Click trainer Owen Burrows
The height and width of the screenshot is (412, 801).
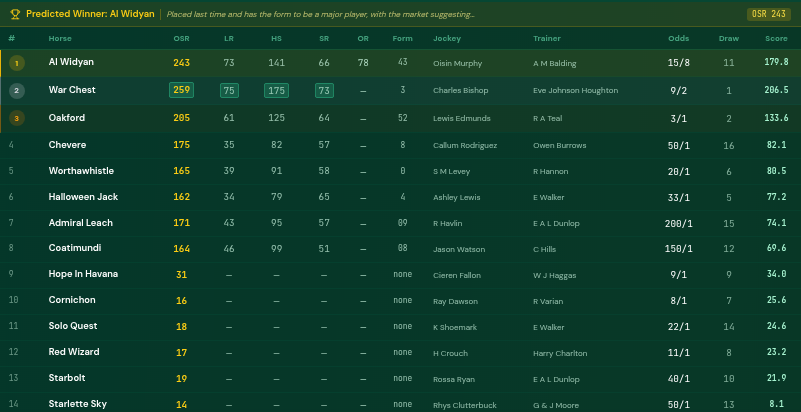click(559, 146)
